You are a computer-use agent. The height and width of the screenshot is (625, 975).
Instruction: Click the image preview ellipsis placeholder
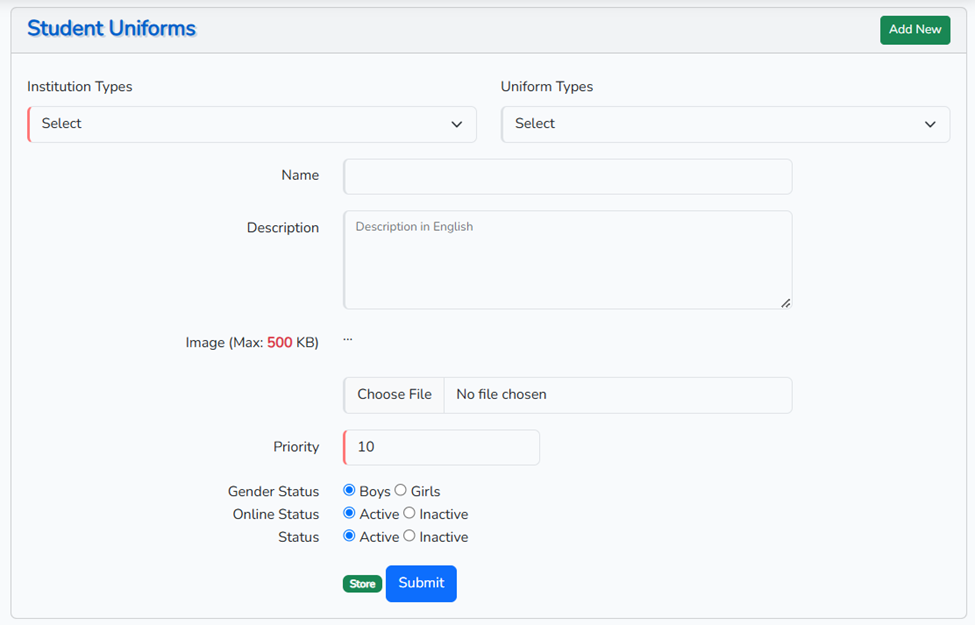point(348,339)
